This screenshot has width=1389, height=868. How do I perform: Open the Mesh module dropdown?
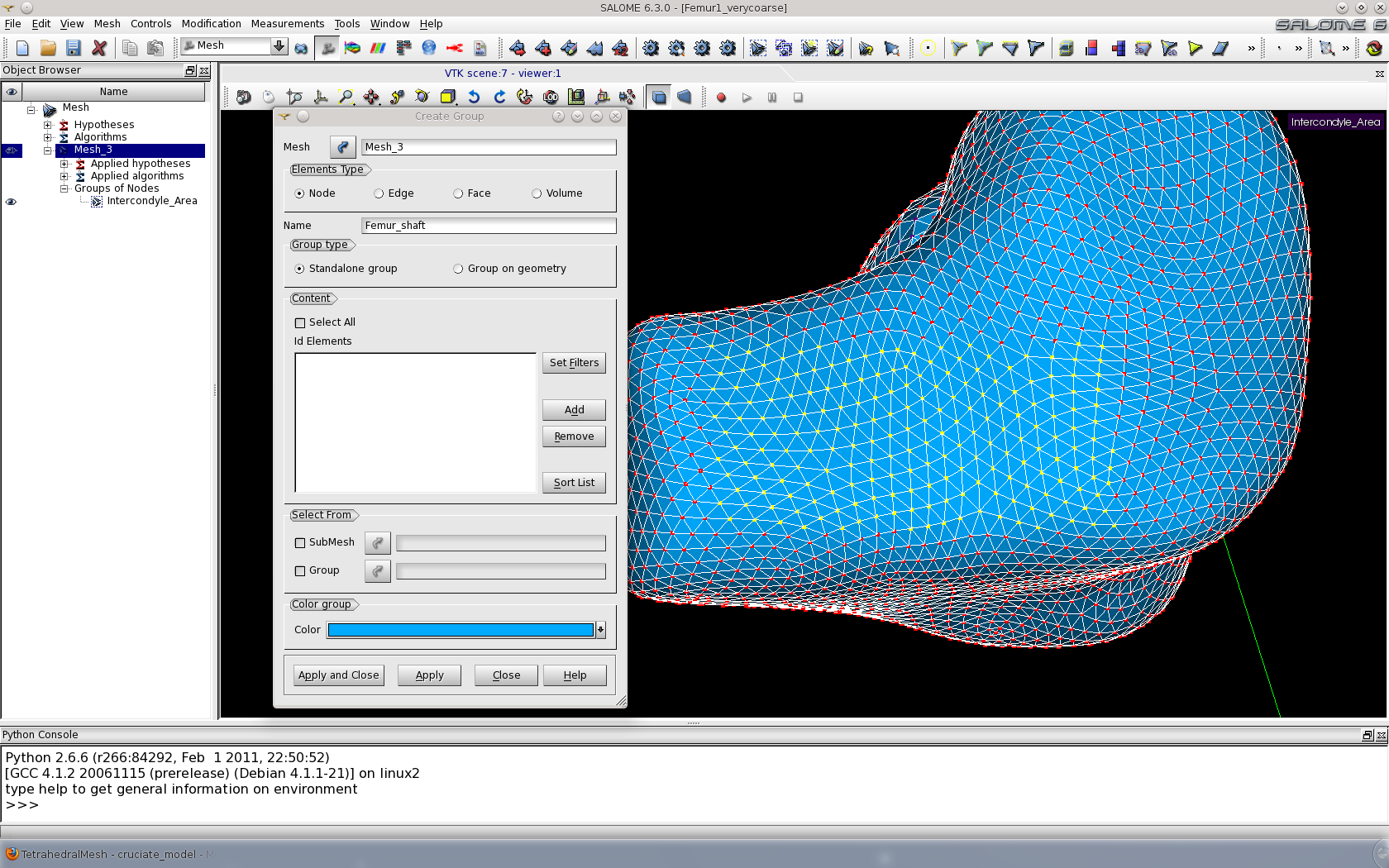[279, 45]
